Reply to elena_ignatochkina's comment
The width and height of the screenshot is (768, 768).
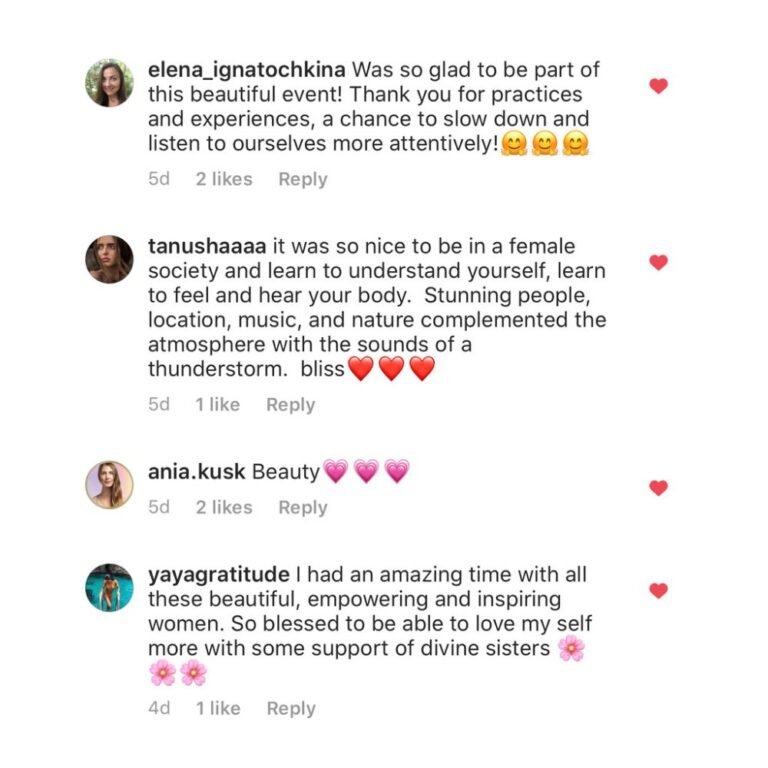click(x=302, y=179)
